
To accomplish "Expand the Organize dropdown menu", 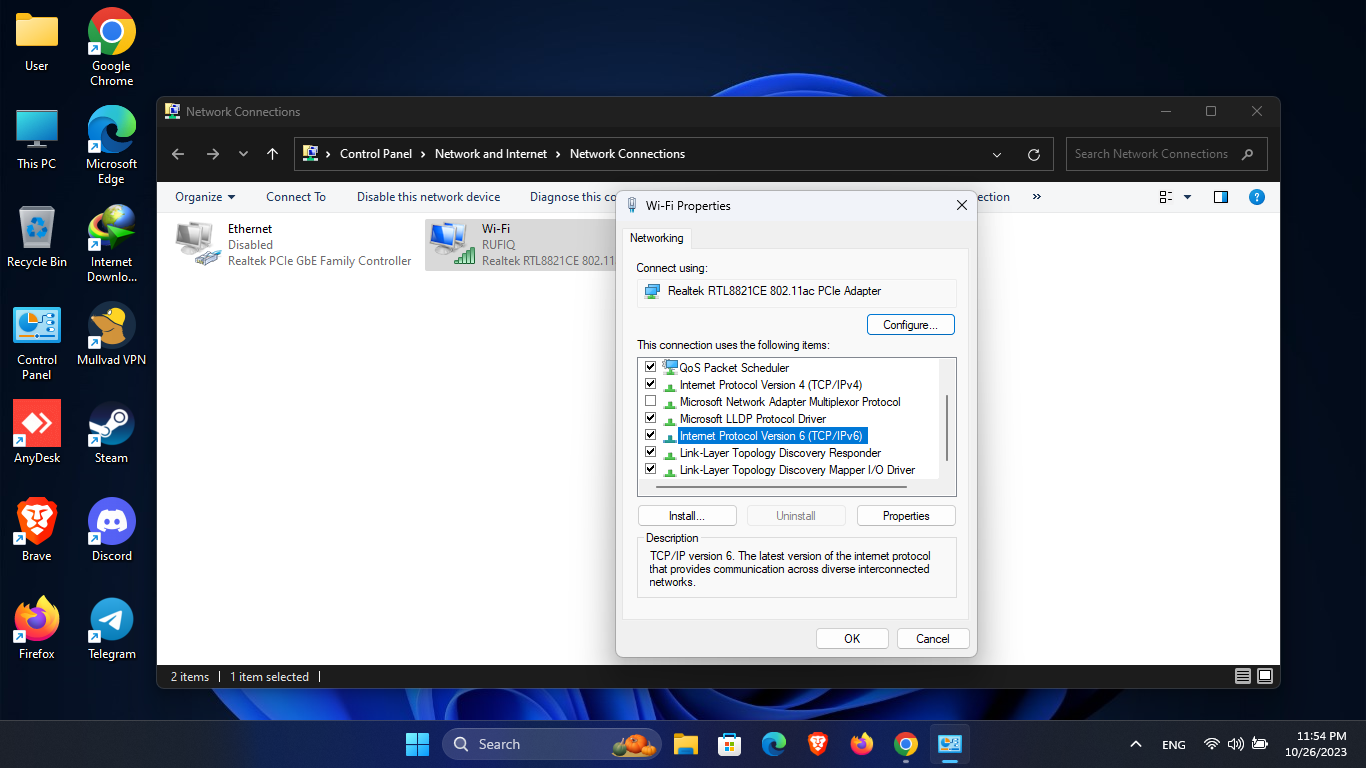I will pyautogui.click(x=205, y=197).
